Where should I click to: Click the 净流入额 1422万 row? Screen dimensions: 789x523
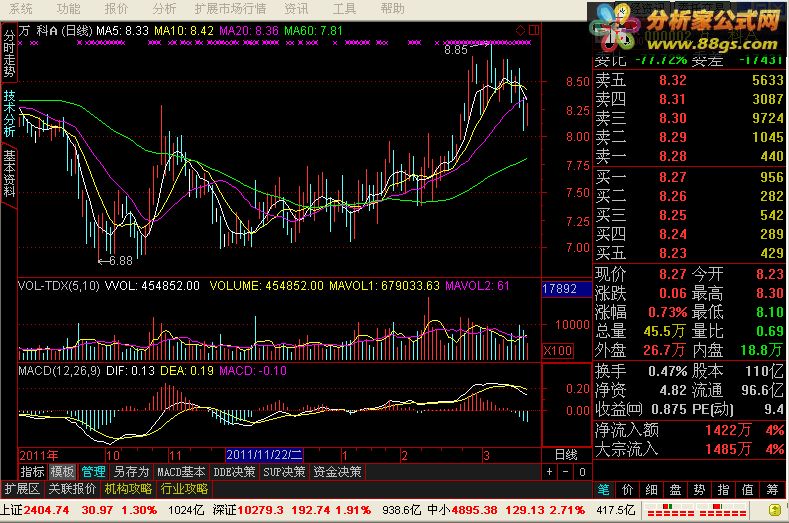click(689, 430)
